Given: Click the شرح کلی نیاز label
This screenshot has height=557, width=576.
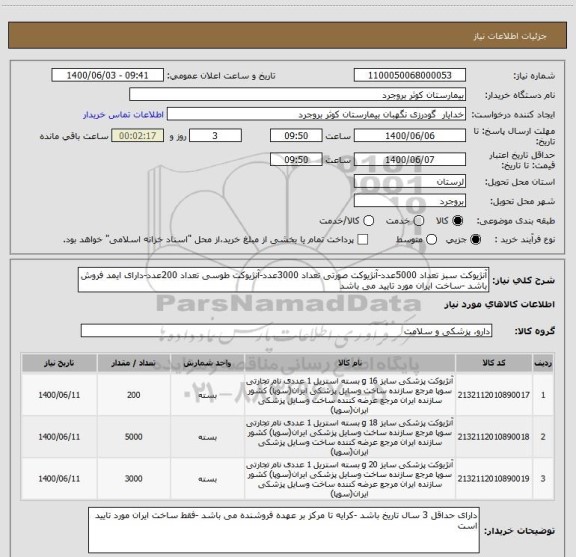Looking at the screenshot, I should click(523, 281).
